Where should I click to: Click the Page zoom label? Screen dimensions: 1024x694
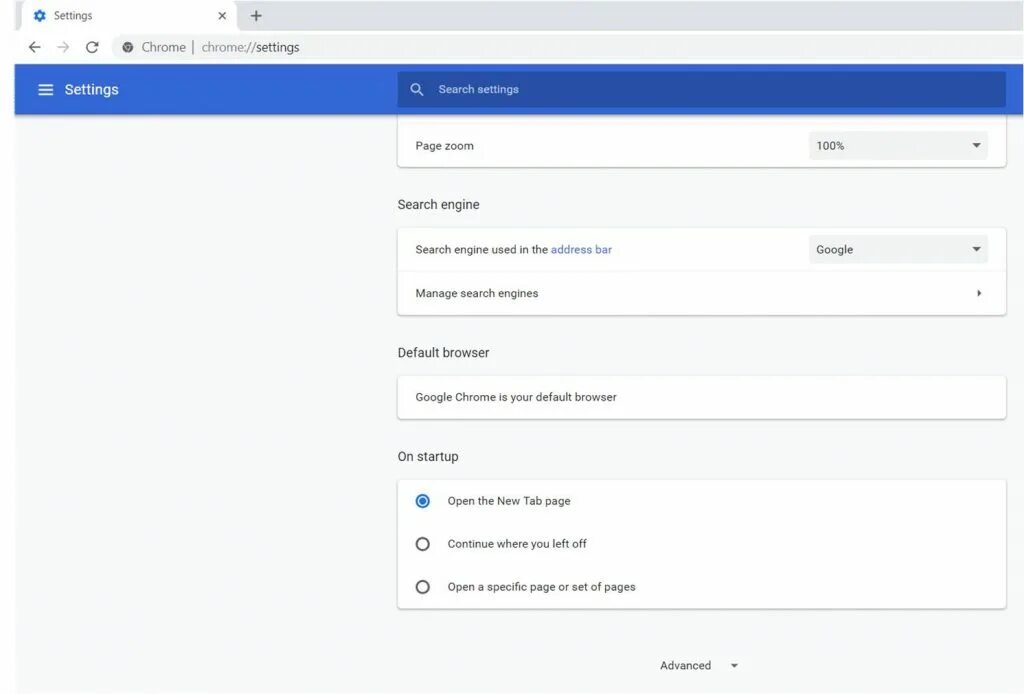(445, 146)
